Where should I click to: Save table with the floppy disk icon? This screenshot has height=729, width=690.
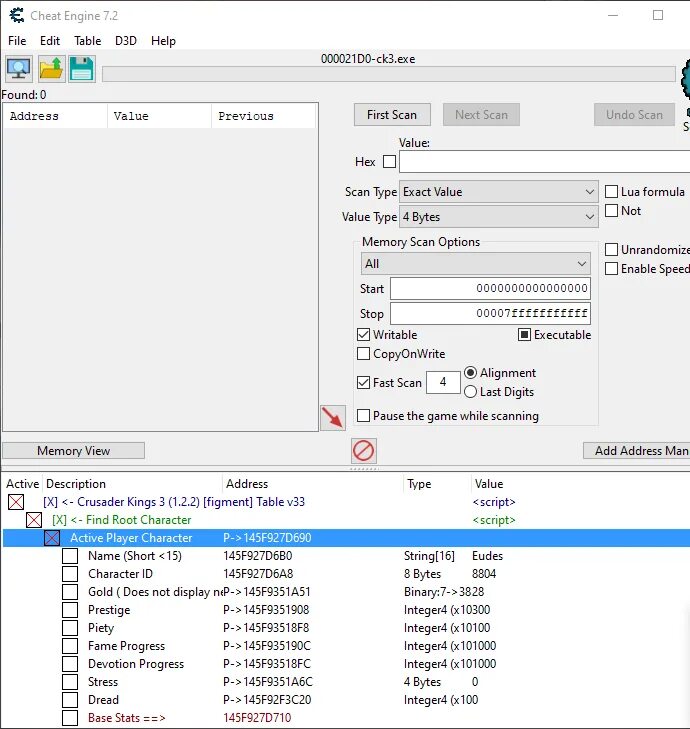click(82, 69)
